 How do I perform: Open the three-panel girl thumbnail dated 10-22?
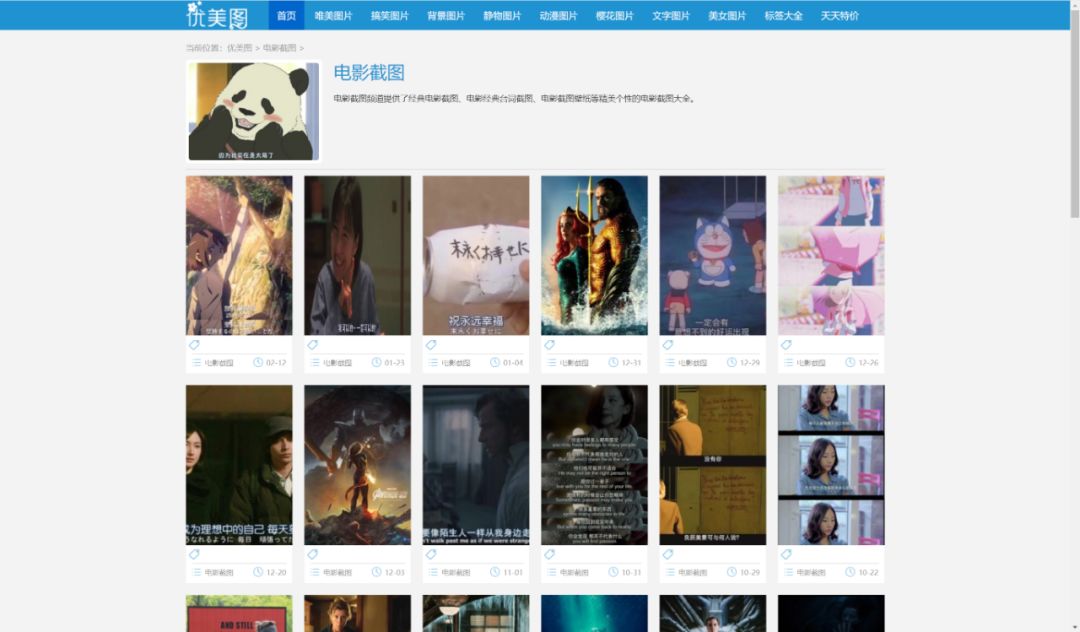[831, 465]
